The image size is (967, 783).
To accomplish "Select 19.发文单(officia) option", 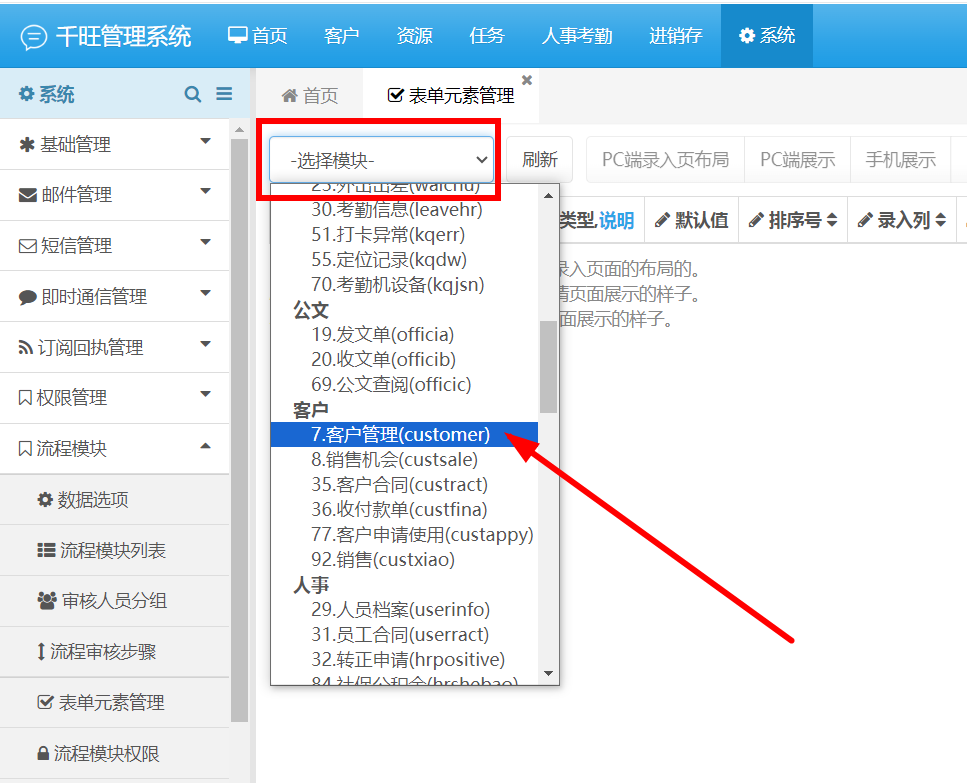I will click(x=405, y=334).
